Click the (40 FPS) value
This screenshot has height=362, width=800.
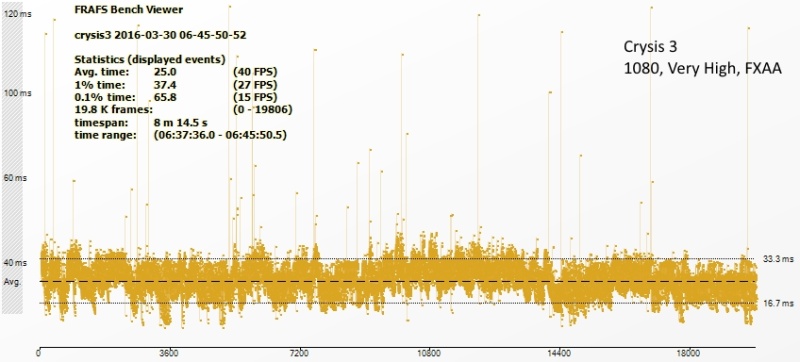coord(255,71)
